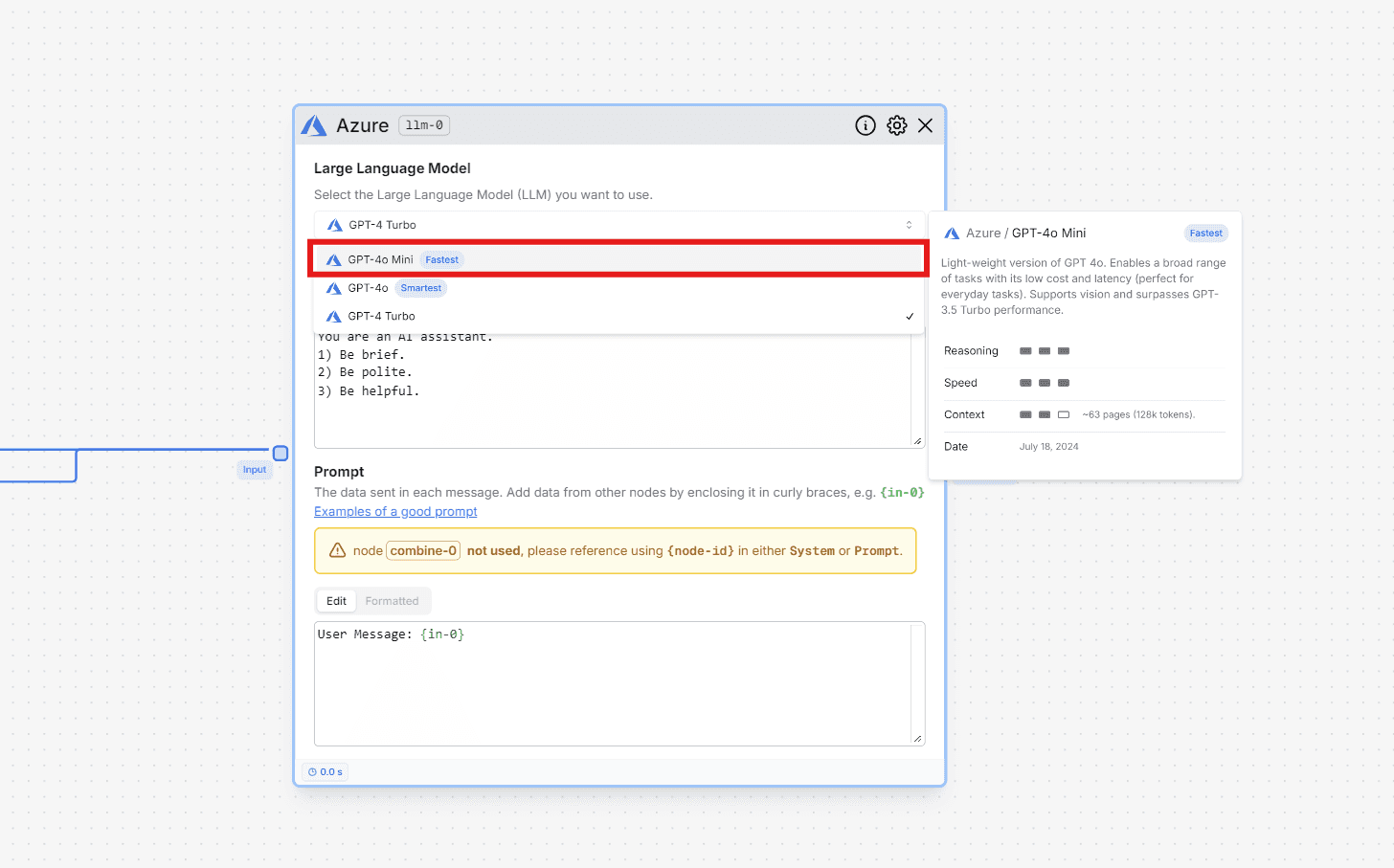Click the Azure icon beside GPT-4 Turbo option
1394x868 pixels.
point(333,316)
